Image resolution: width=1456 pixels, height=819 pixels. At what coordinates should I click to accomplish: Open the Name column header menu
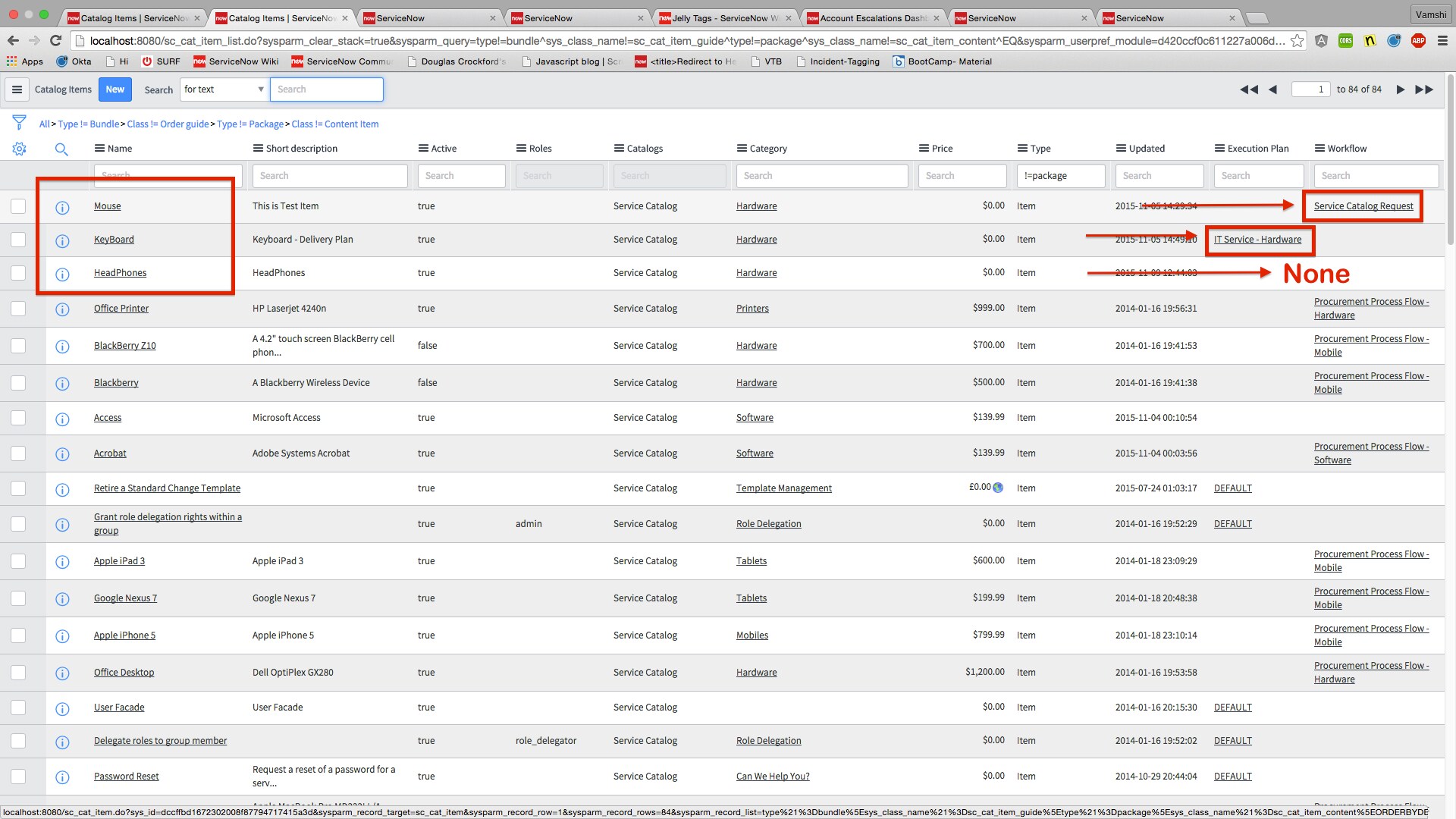point(99,148)
